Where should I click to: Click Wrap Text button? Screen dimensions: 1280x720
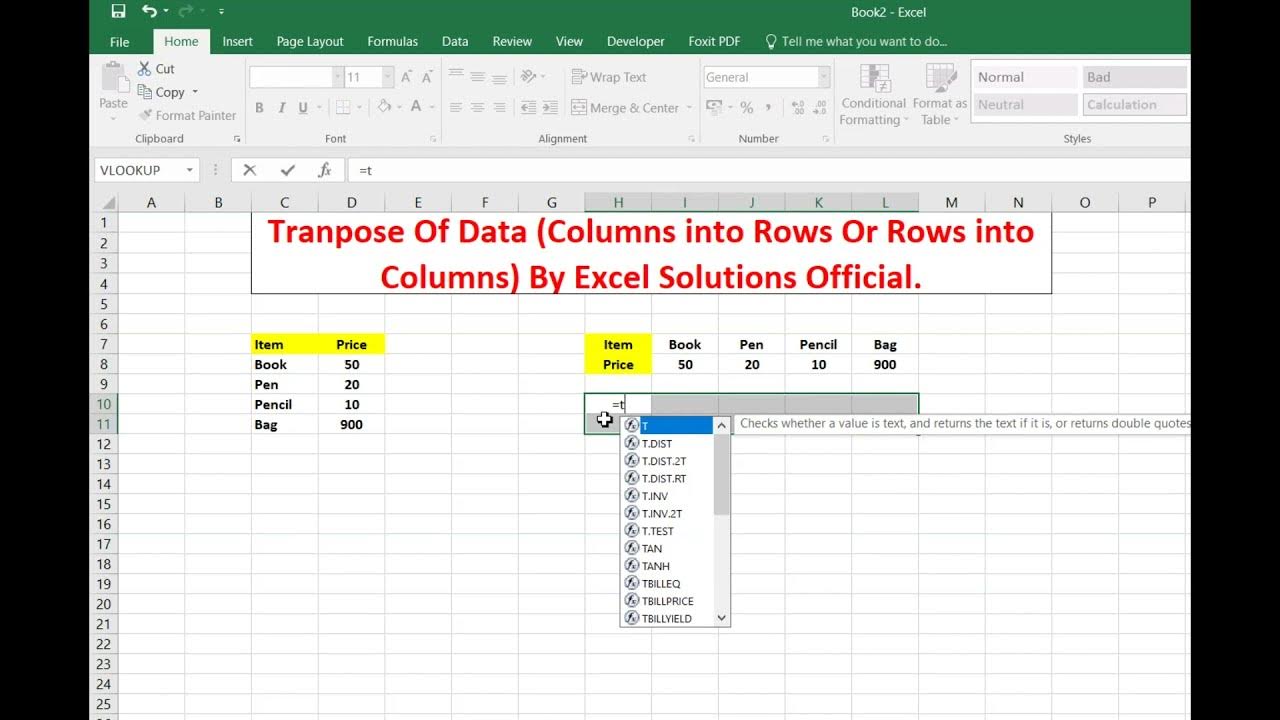[x=609, y=77]
